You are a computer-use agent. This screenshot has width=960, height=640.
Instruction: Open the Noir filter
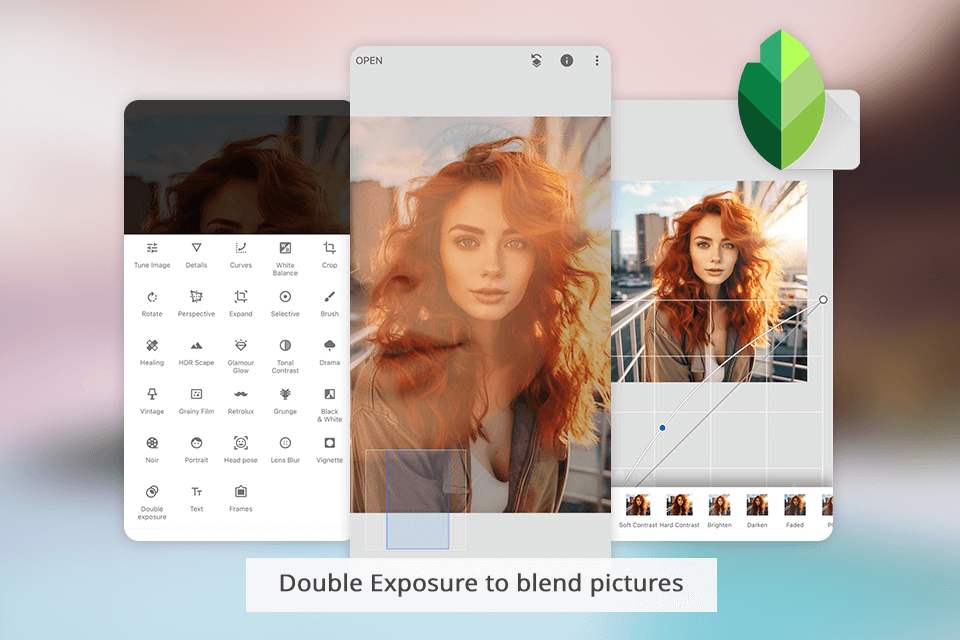point(152,451)
